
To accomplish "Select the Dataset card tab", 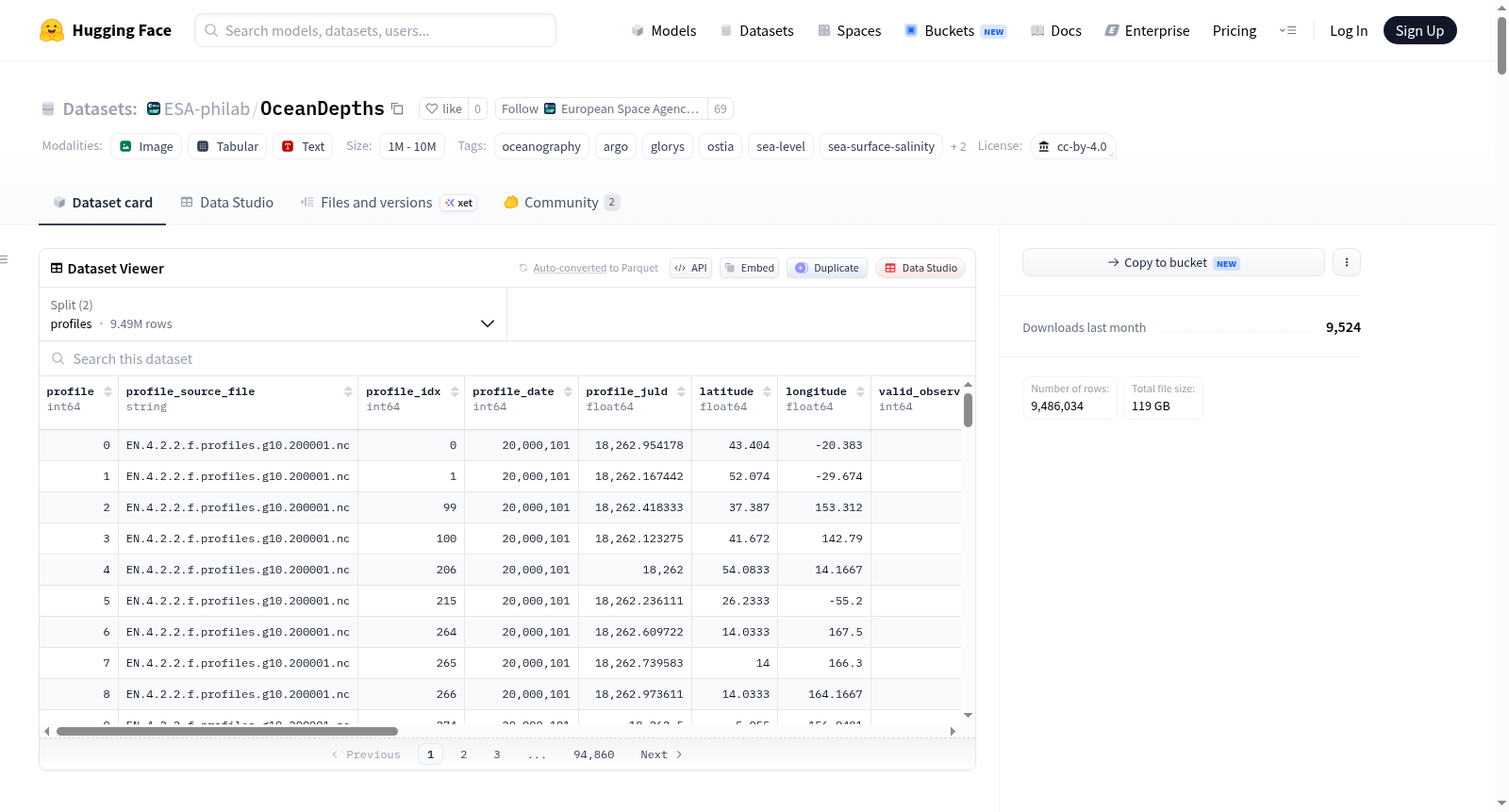I will [103, 203].
